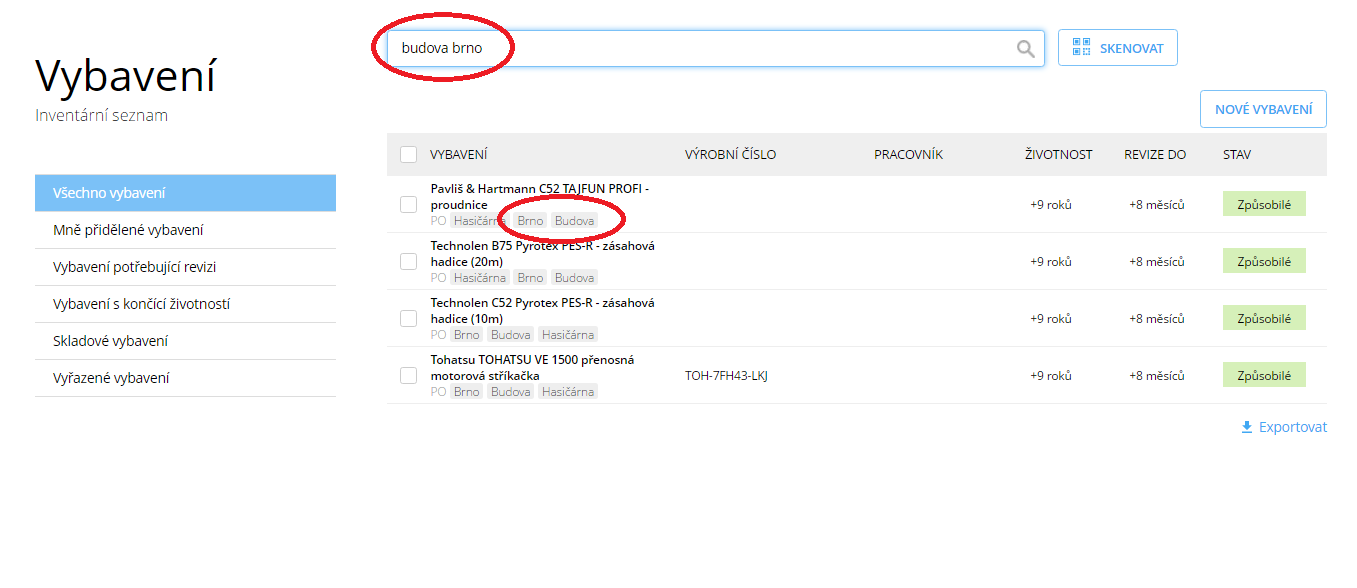Click +9 roků lifespan in Tohatsu row

[1051, 376]
